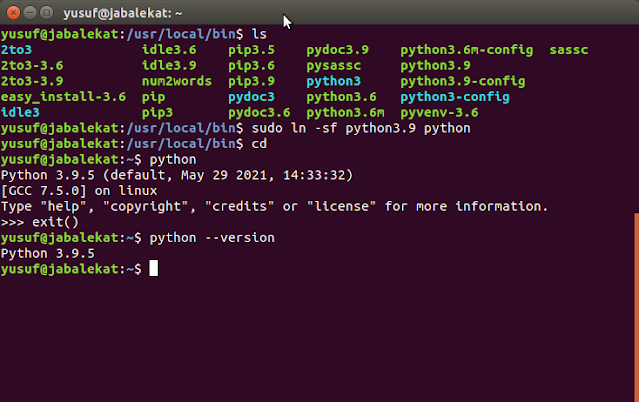
Task: Click the python3-config symlink name
Action: pyautogui.click(x=455, y=97)
